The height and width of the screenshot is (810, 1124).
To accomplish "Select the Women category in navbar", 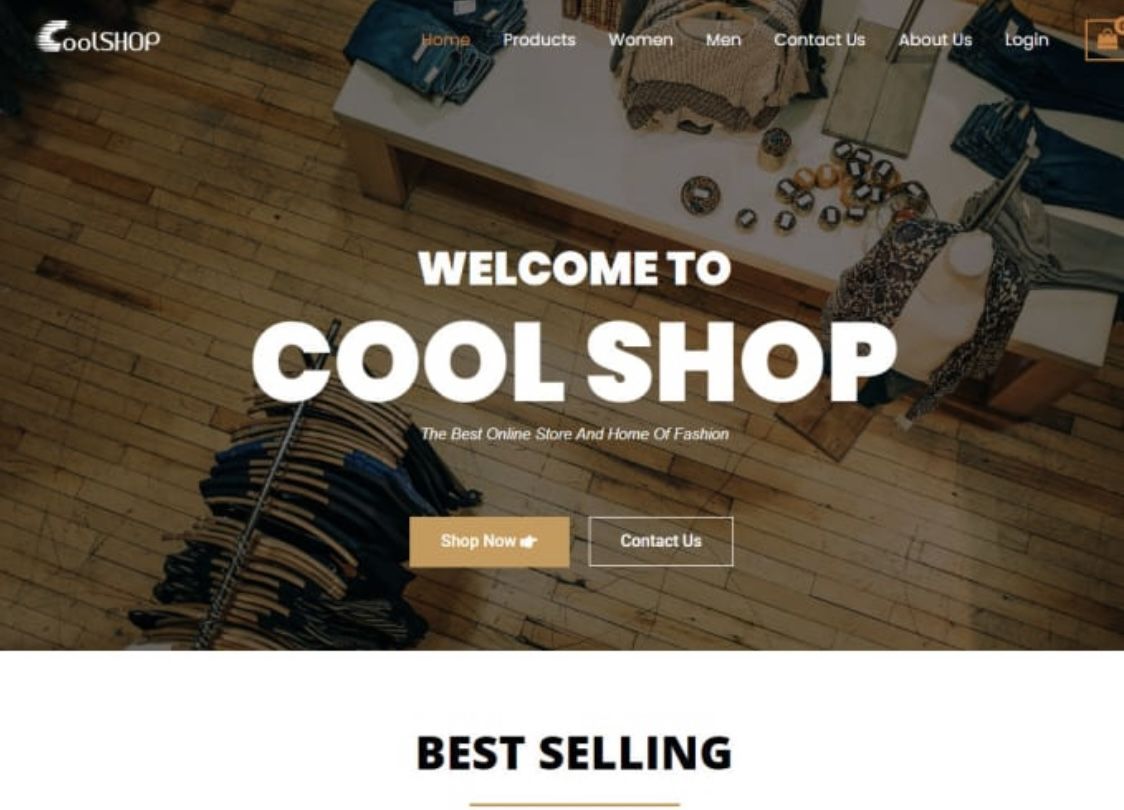I will 640,40.
